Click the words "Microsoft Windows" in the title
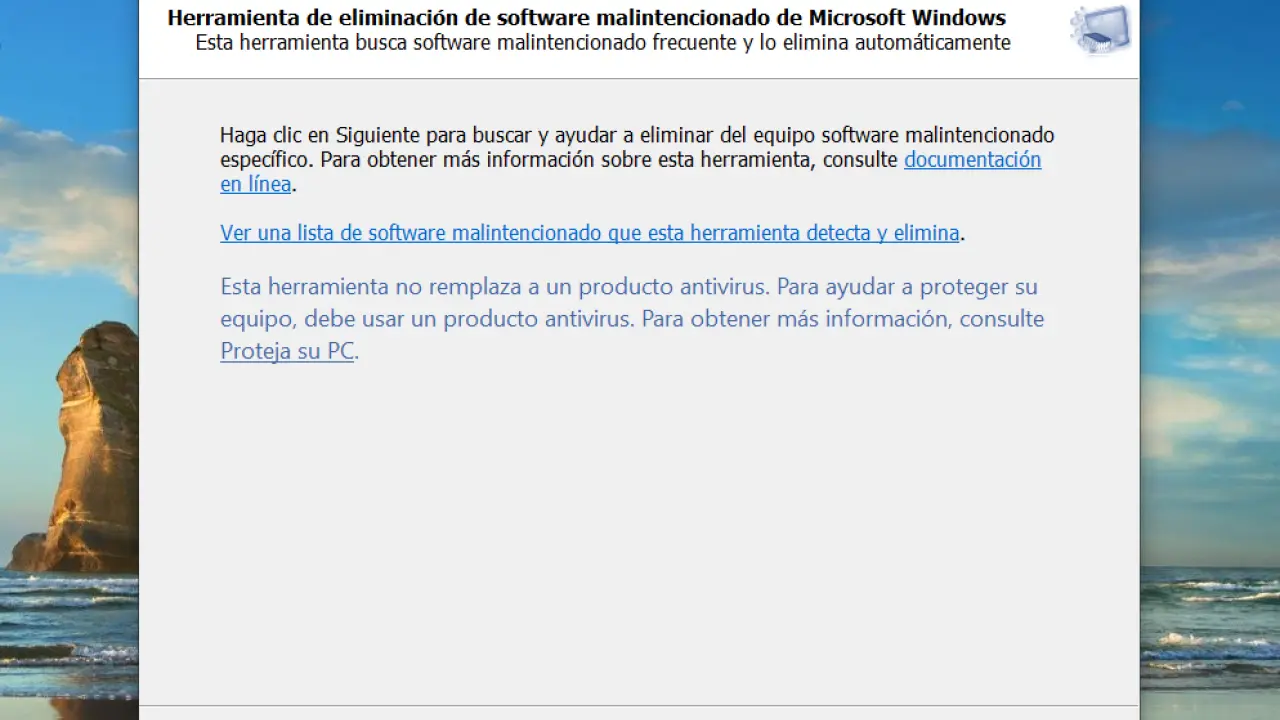The height and width of the screenshot is (720, 1280). tap(906, 18)
